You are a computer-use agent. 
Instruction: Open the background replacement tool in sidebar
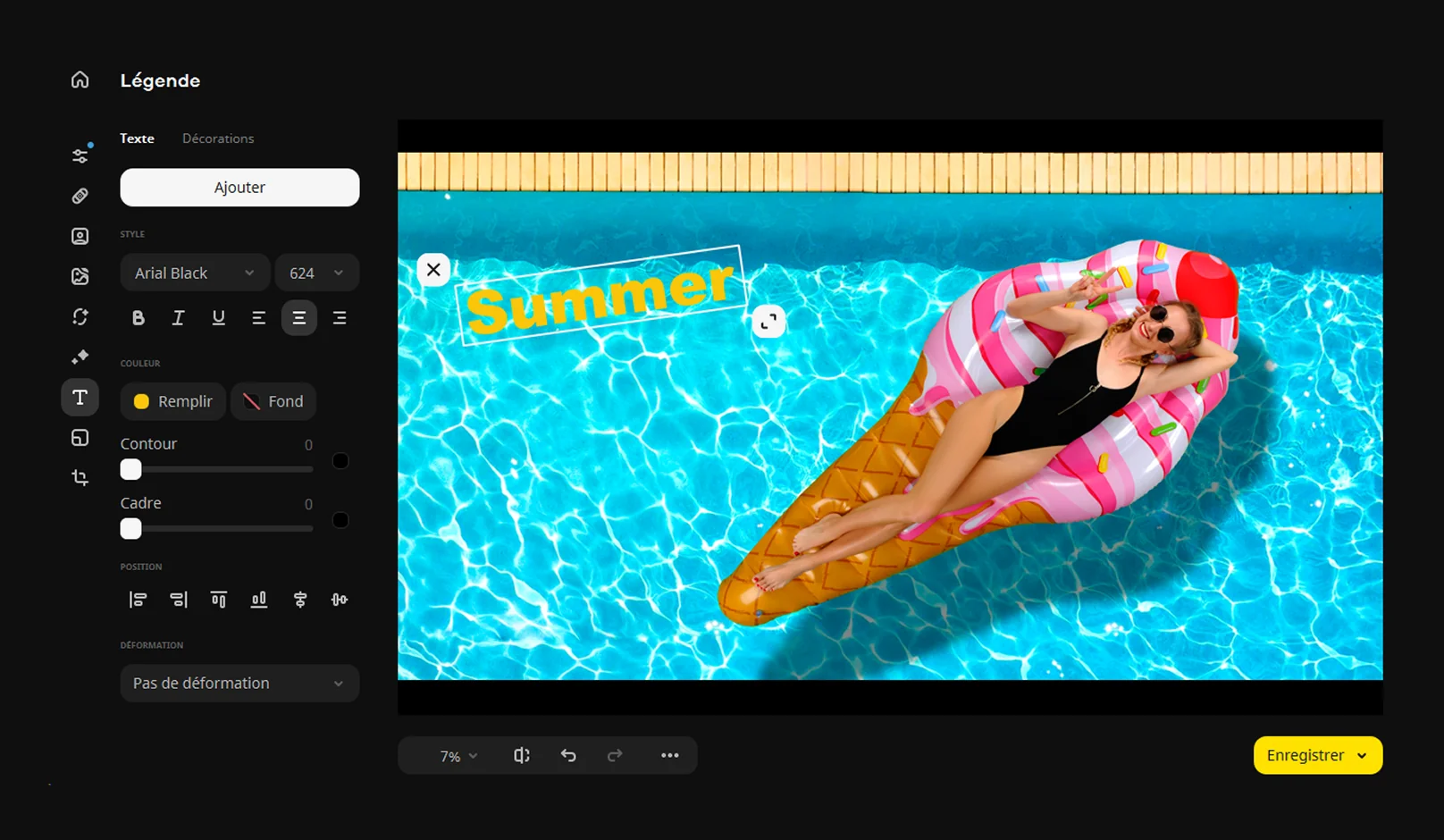(x=80, y=276)
